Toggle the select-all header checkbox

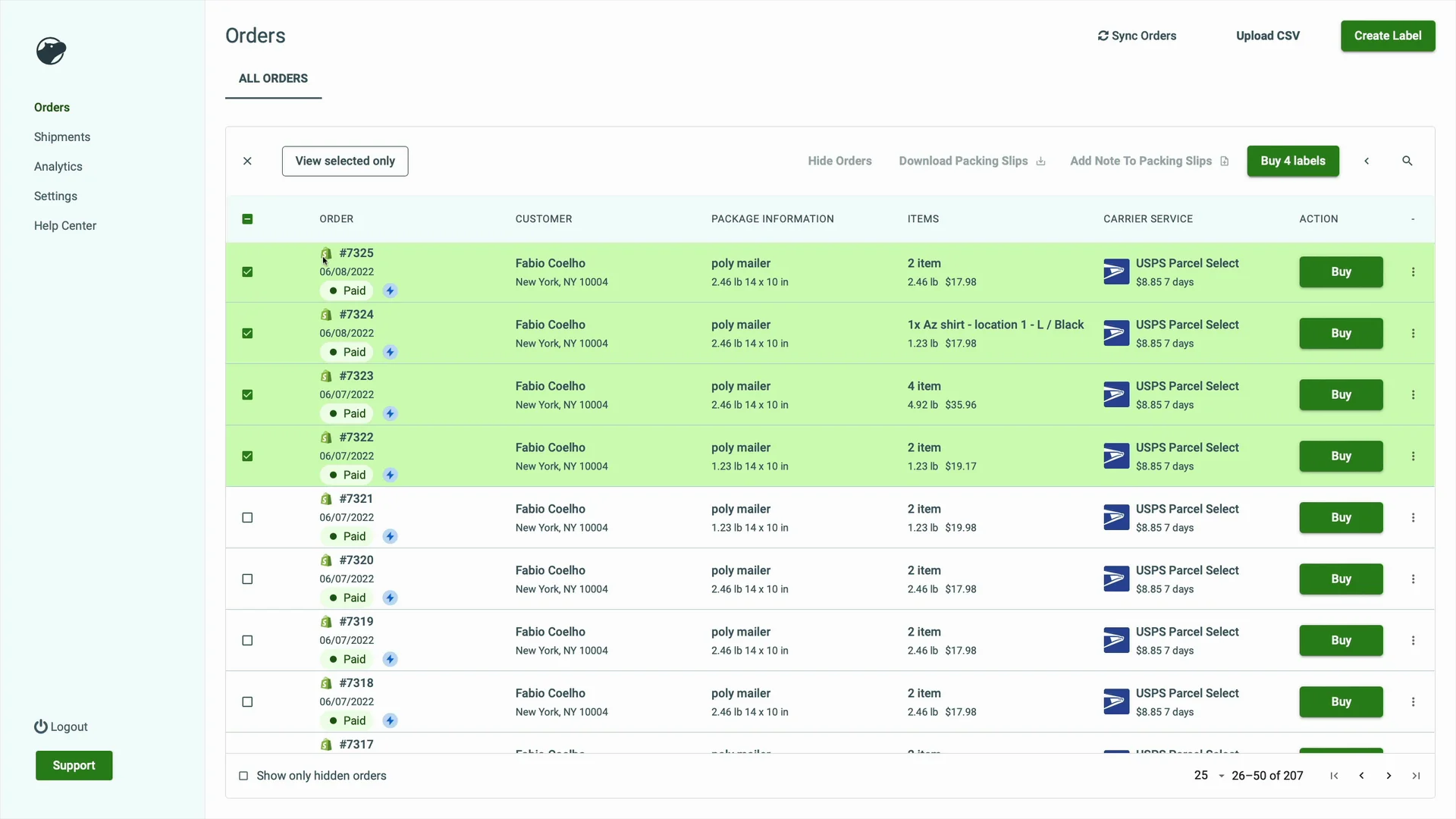coord(247,219)
